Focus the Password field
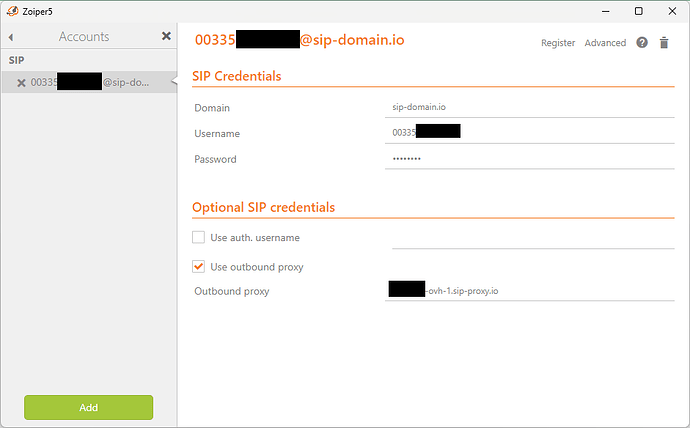Screen dimensions: 690x428 529,158
